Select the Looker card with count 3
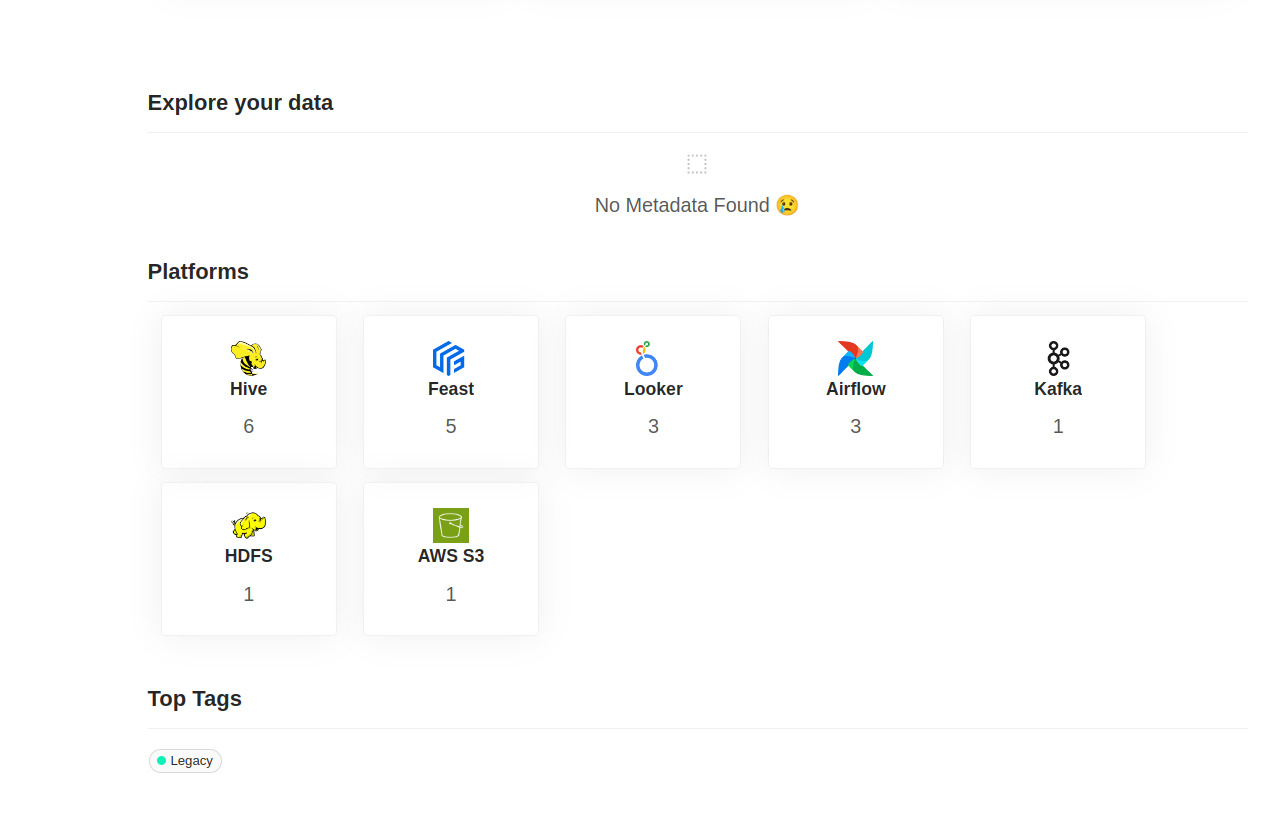The width and height of the screenshot is (1275, 815). point(652,391)
